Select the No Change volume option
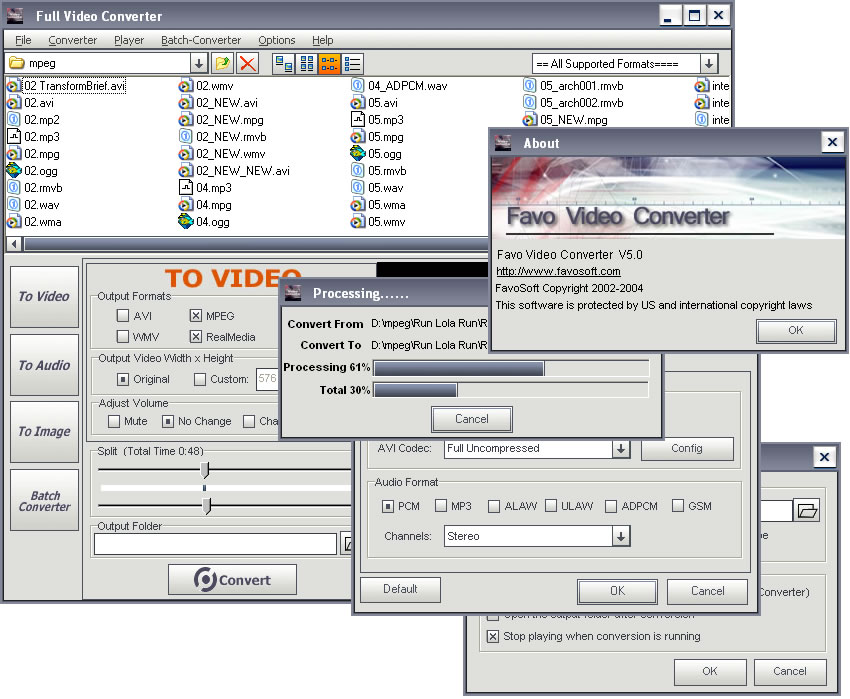The height and width of the screenshot is (699, 850). coord(168,421)
